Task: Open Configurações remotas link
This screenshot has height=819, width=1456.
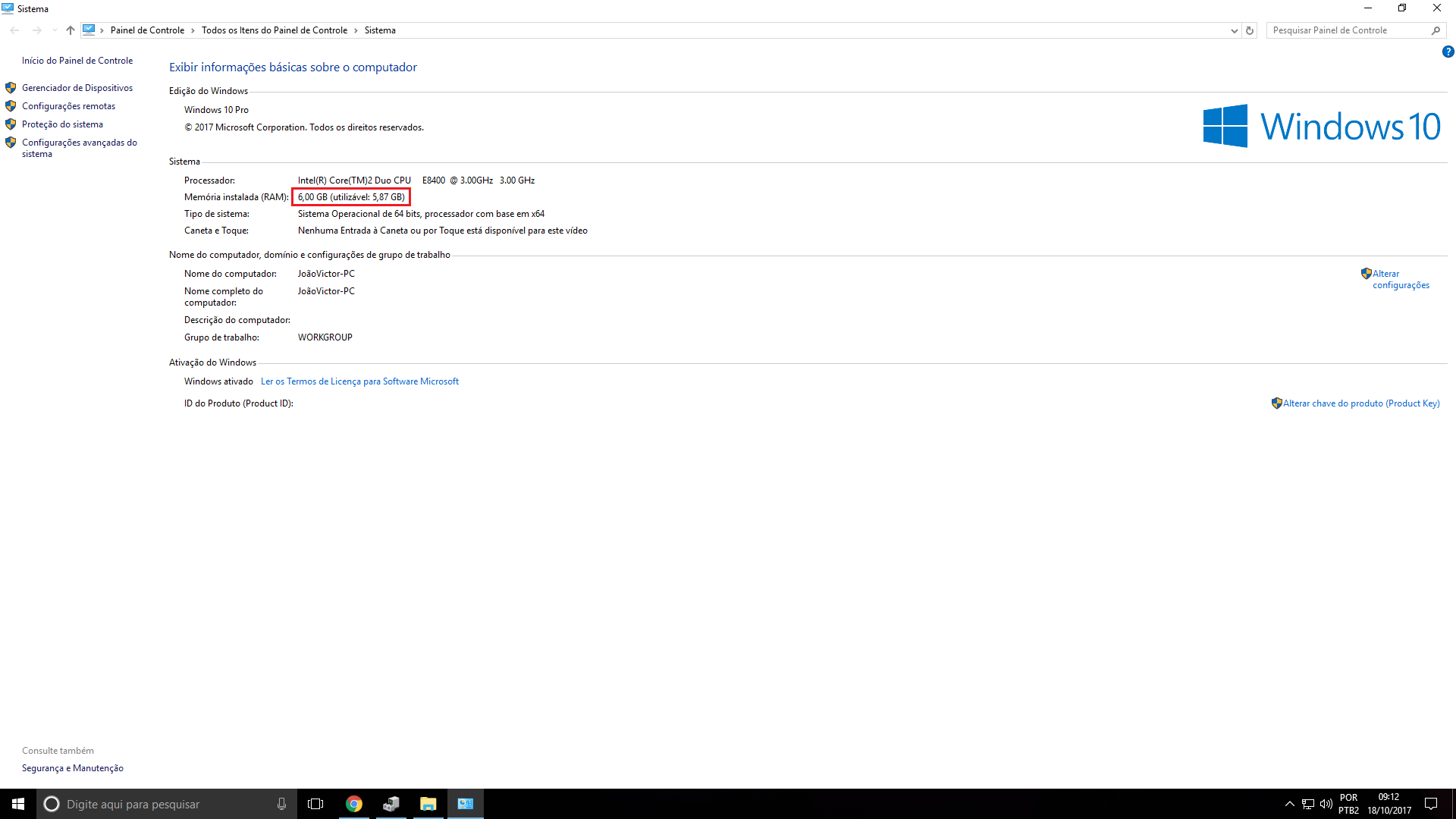Action: tap(68, 106)
